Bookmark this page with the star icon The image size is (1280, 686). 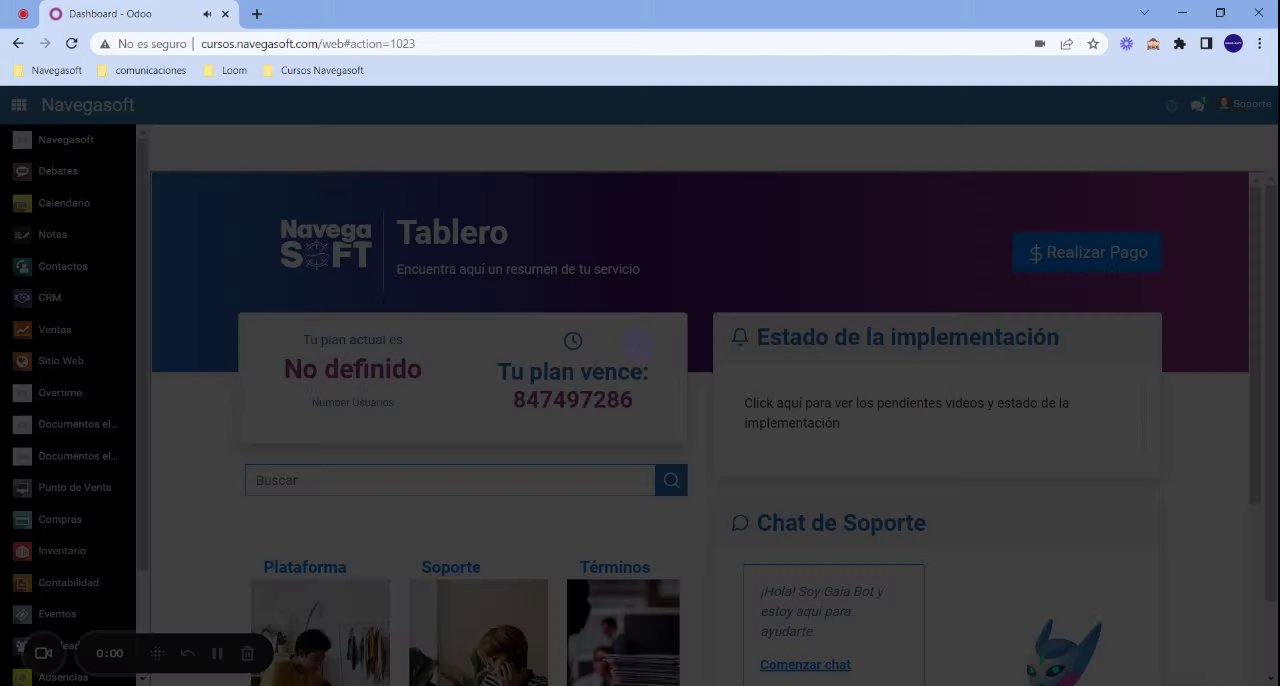tap(1093, 44)
